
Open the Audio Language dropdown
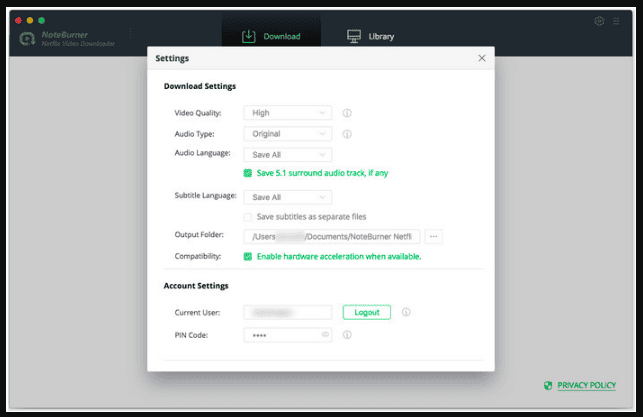point(287,155)
